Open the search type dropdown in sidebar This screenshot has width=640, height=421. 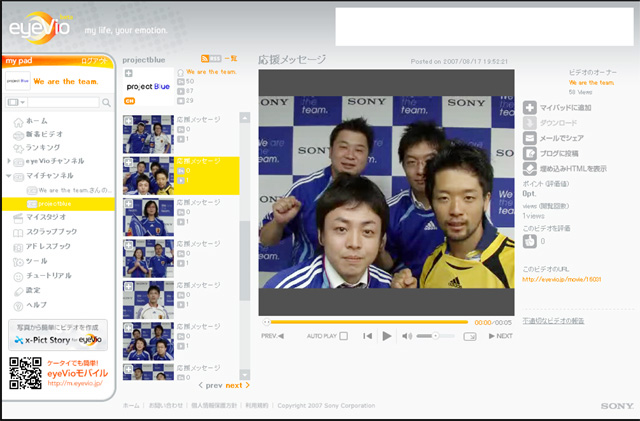(x=15, y=102)
